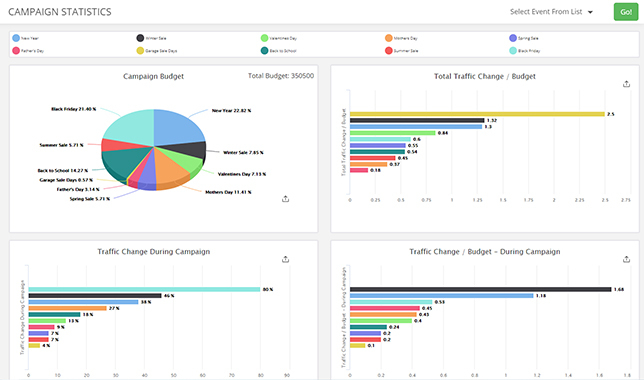Click the orange 27 % bar in Traffic Change During Campaign

(67, 308)
